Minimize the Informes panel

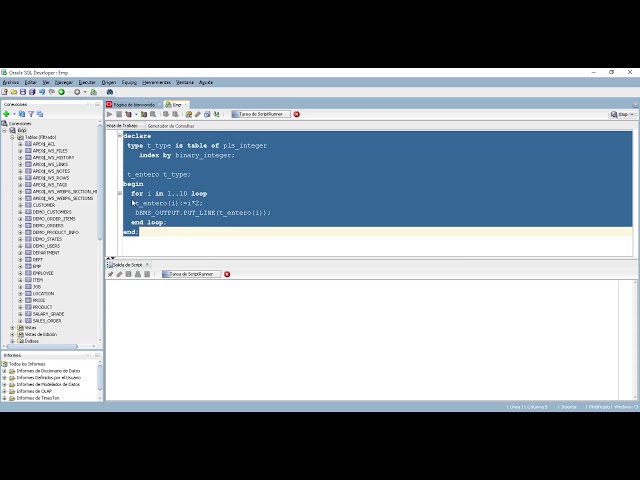(97, 355)
